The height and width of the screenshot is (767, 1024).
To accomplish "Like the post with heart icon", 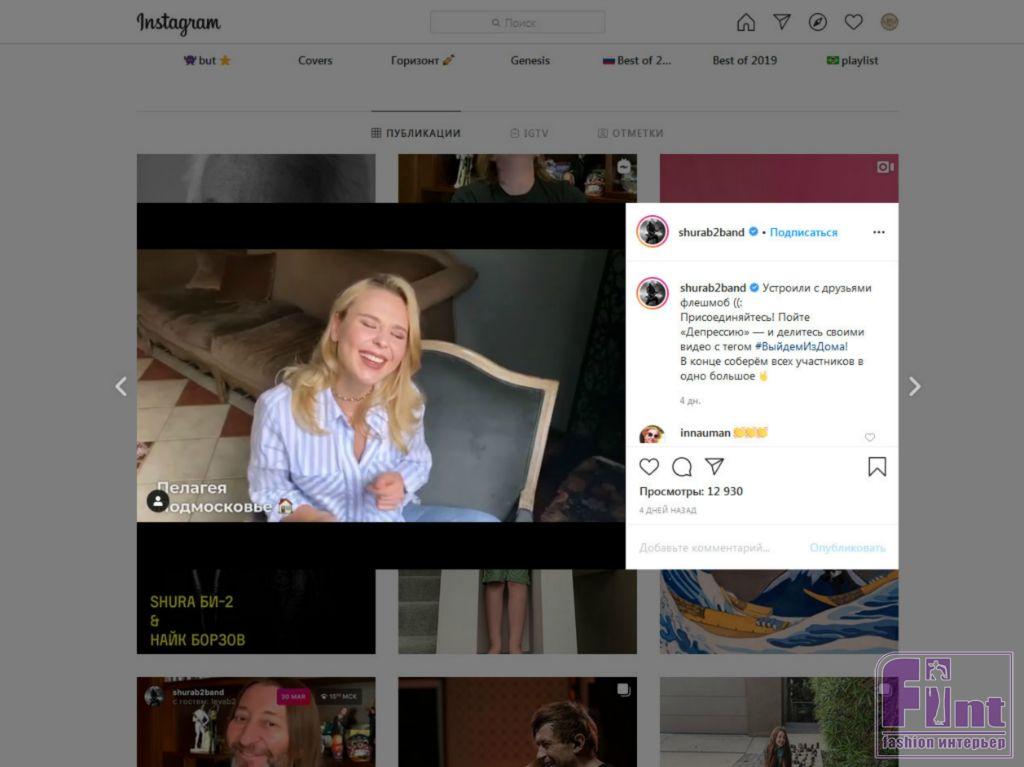I will pyautogui.click(x=649, y=467).
